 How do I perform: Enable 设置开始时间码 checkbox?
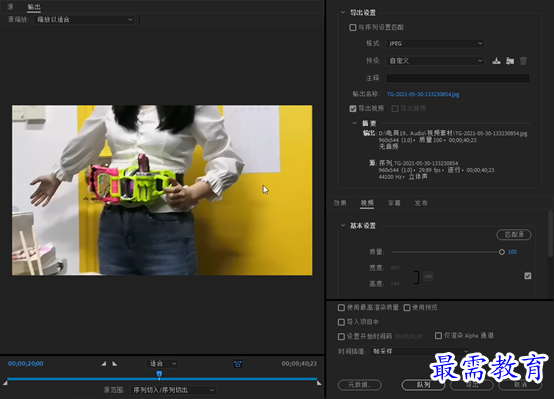(341, 336)
